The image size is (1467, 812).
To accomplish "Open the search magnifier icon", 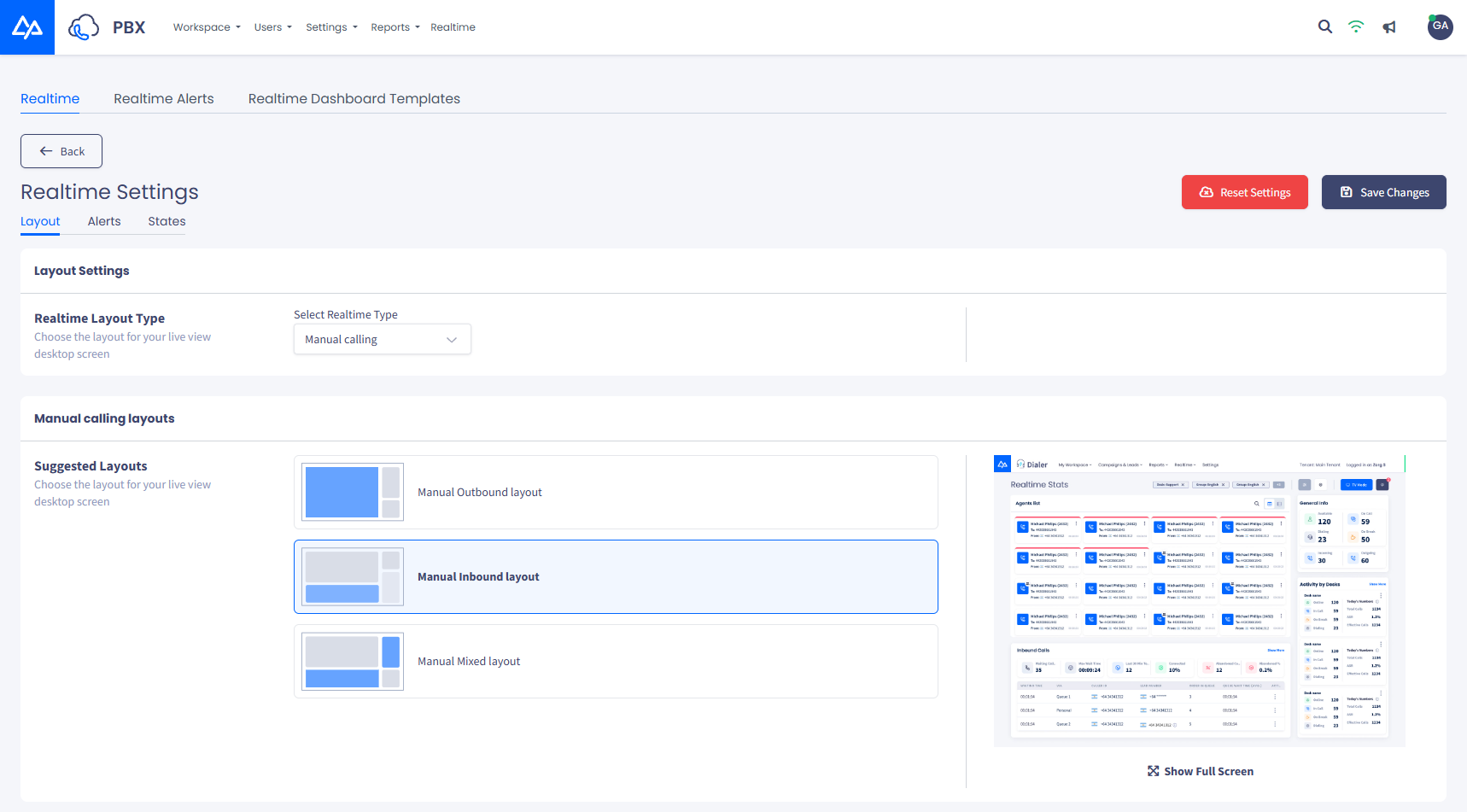I will tap(1325, 26).
